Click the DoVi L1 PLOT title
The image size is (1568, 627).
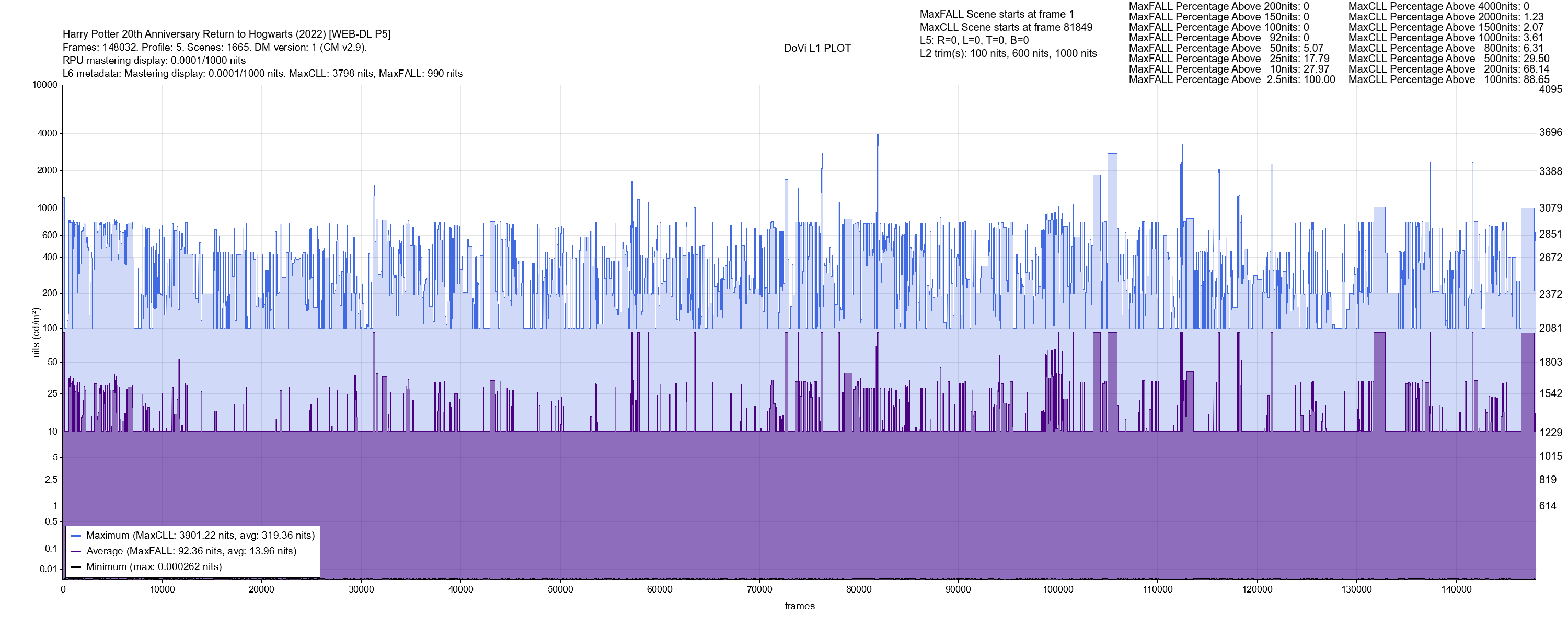(x=817, y=48)
